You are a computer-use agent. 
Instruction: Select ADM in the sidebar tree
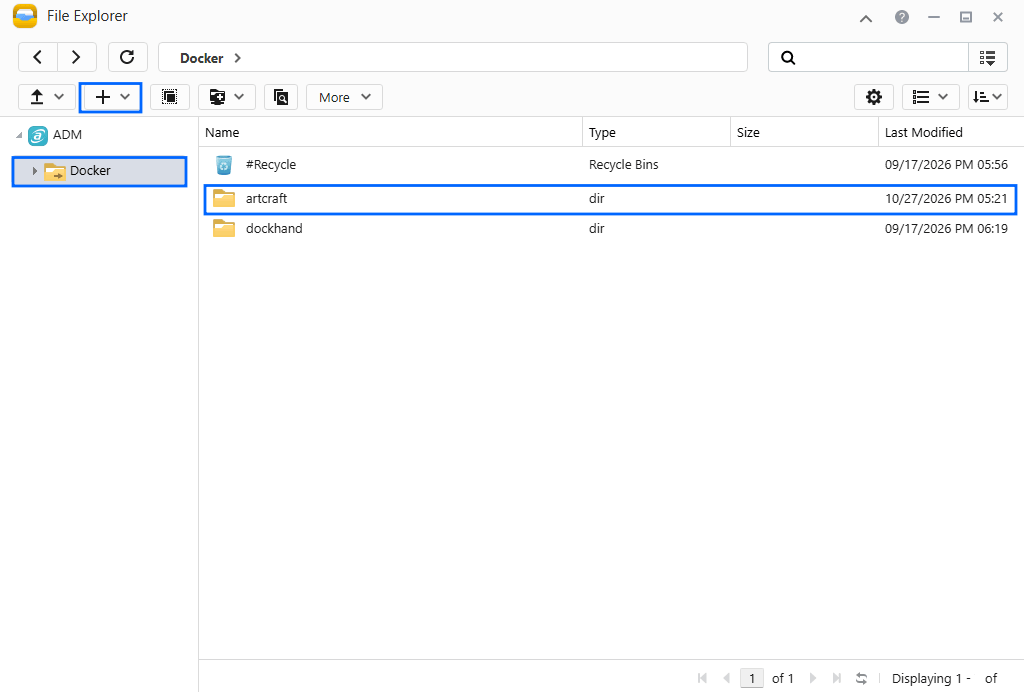[67, 135]
